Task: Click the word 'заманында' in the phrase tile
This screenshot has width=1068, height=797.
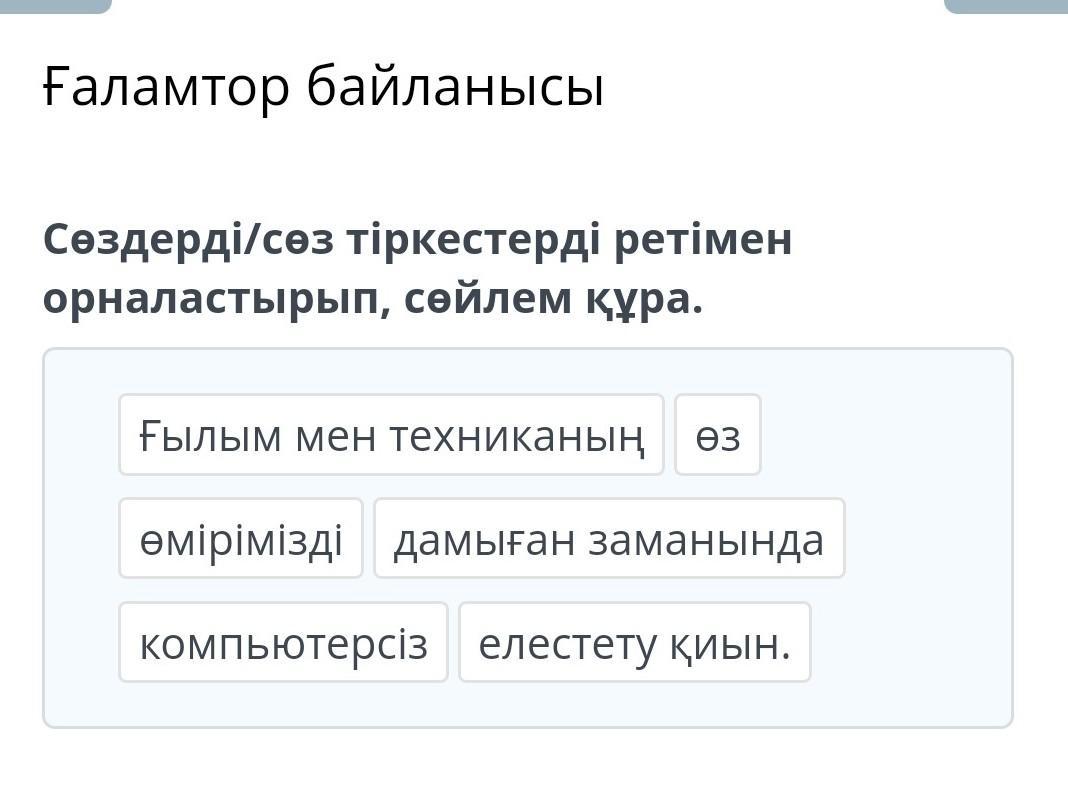Action: (706, 539)
